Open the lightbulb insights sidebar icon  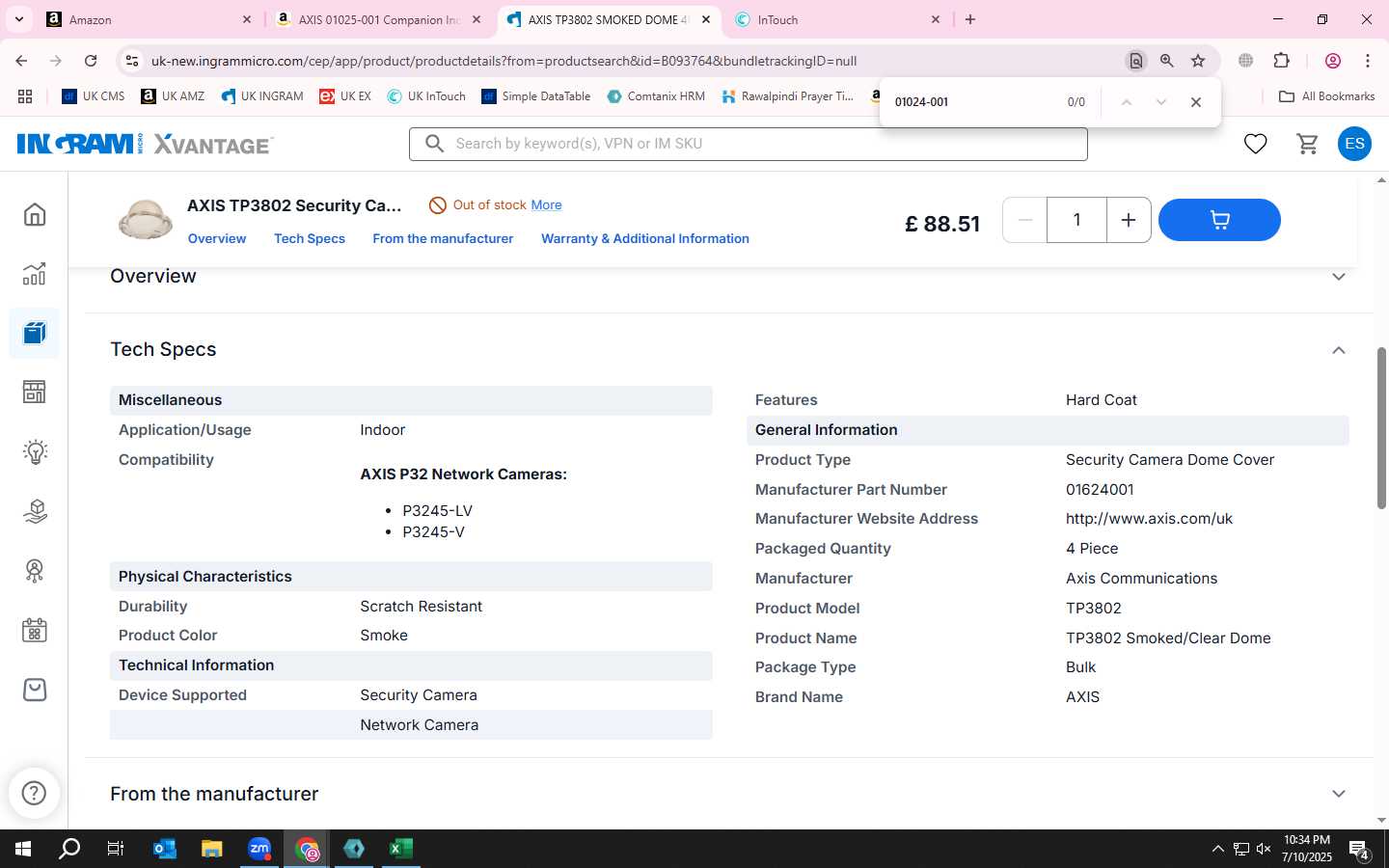point(35,451)
